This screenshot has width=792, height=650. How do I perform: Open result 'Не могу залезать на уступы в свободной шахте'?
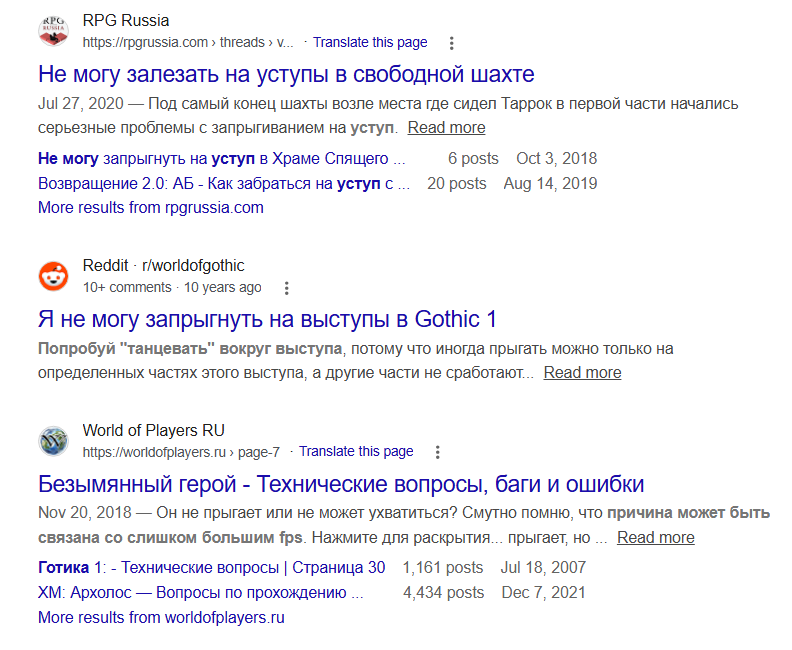(x=286, y=74)
